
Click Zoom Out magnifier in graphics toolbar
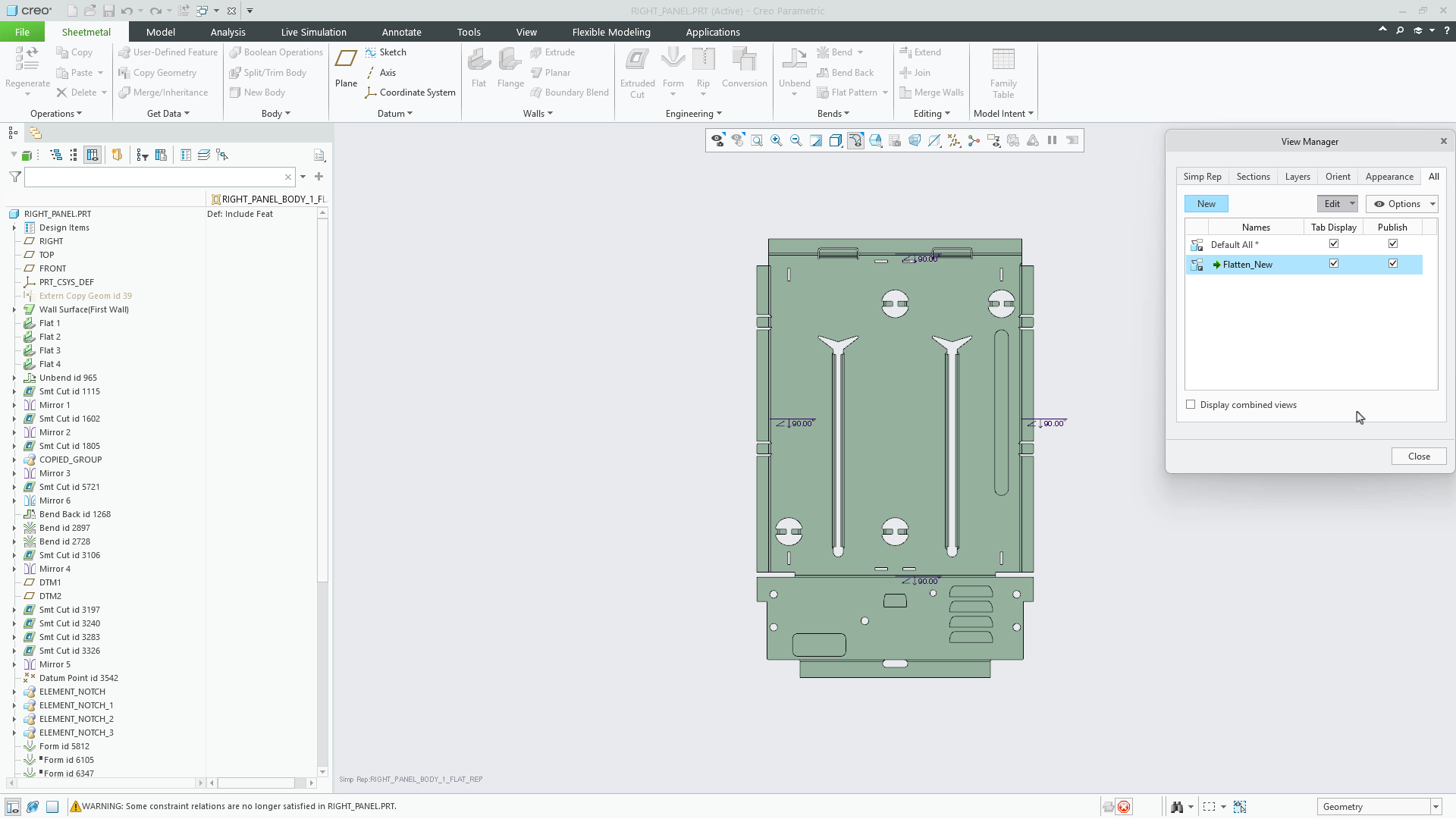[x=796, y=140]
